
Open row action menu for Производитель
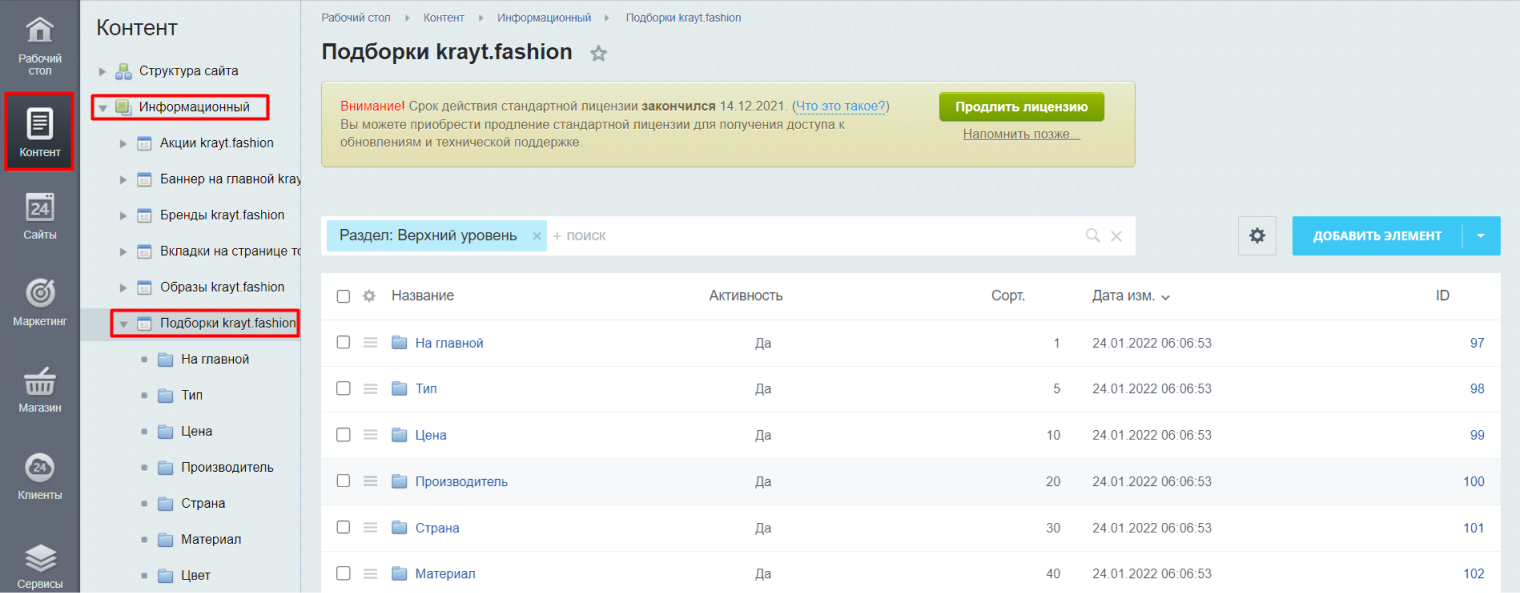tap(370, 481)
